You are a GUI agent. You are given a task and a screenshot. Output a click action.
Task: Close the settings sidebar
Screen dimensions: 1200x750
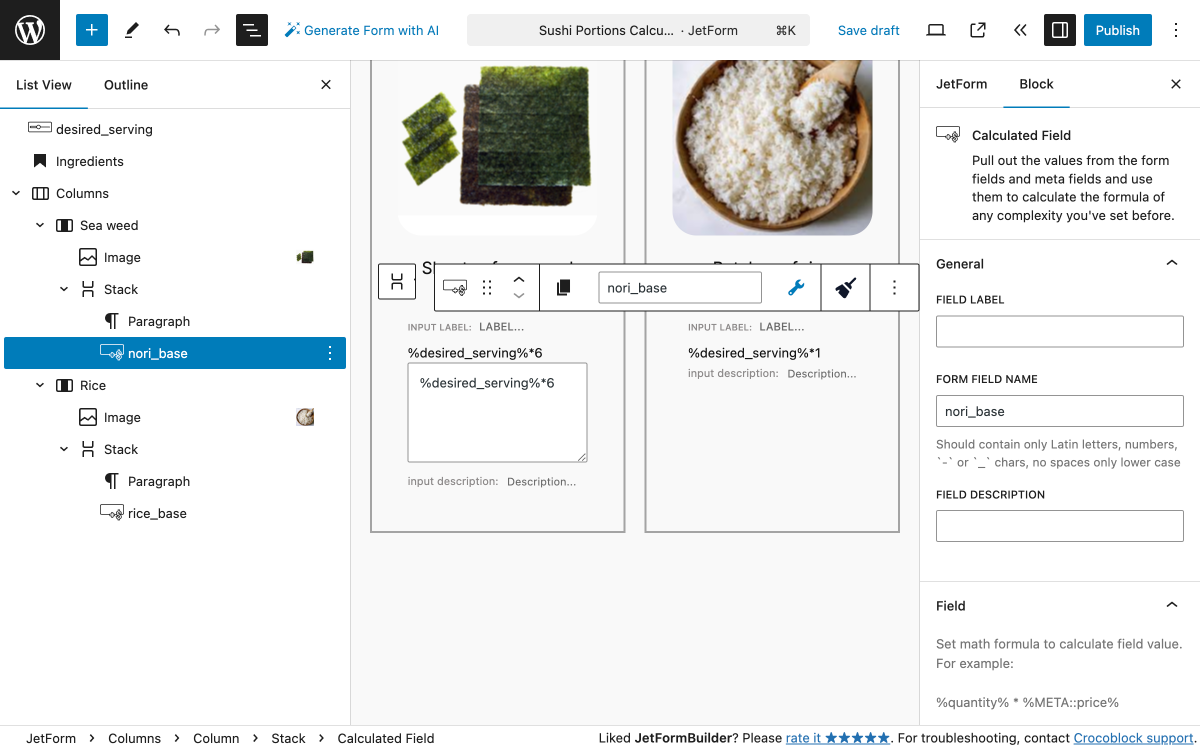pos(1176,84)
